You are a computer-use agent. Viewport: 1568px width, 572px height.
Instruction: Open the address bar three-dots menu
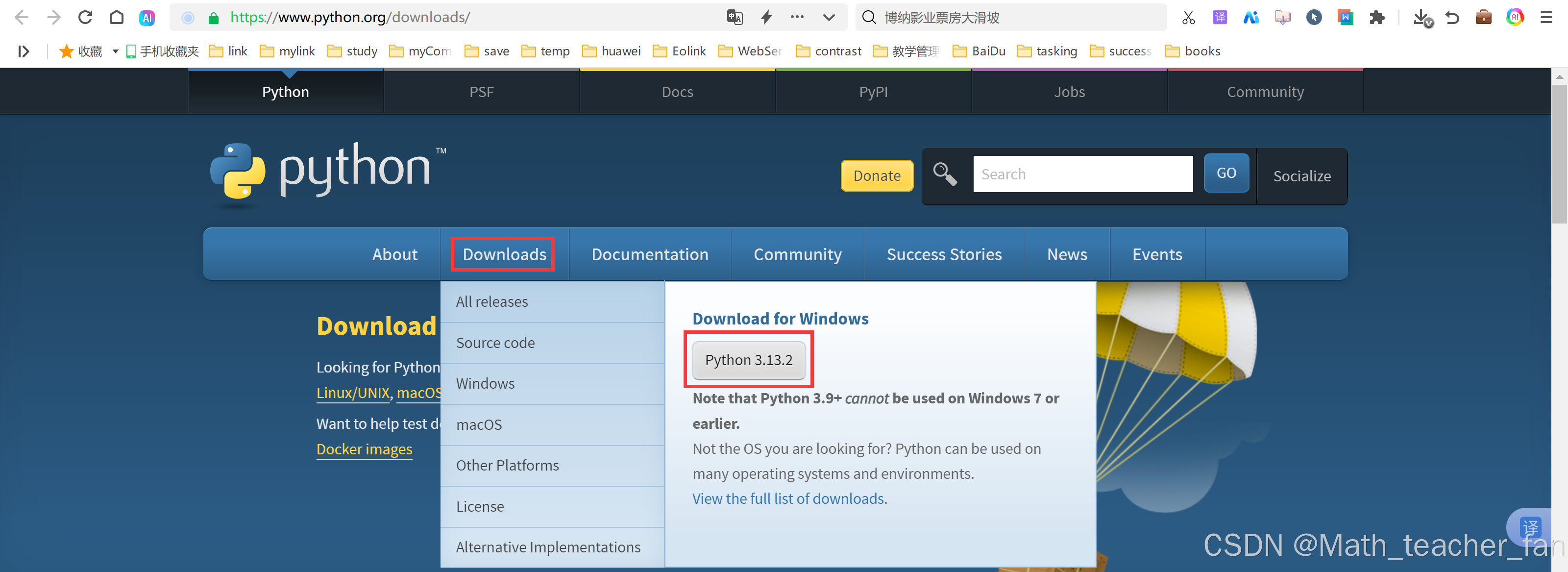(x=797, y=17)
